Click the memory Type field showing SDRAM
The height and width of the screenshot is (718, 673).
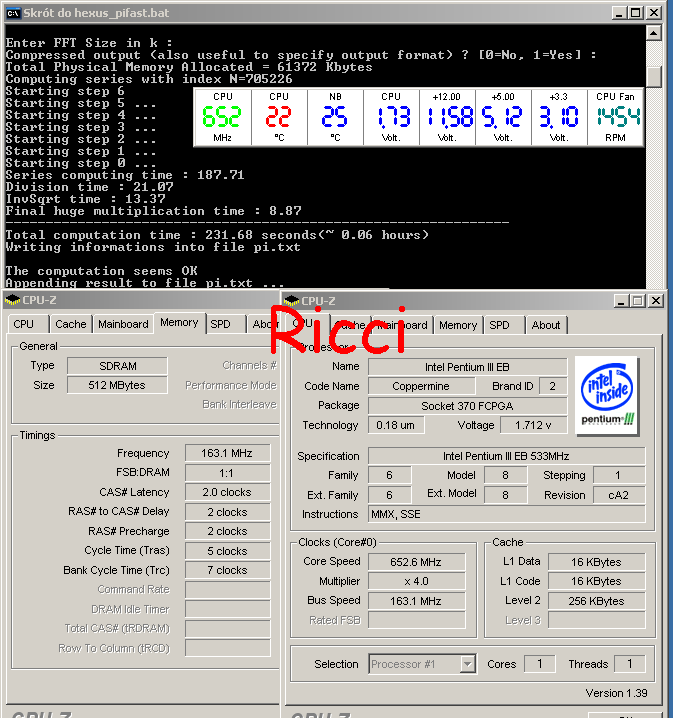(117, 366)
